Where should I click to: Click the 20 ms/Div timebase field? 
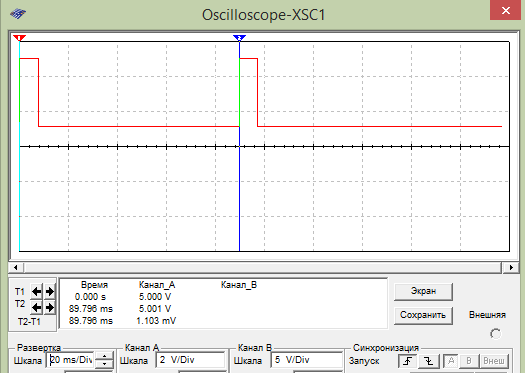71,360
